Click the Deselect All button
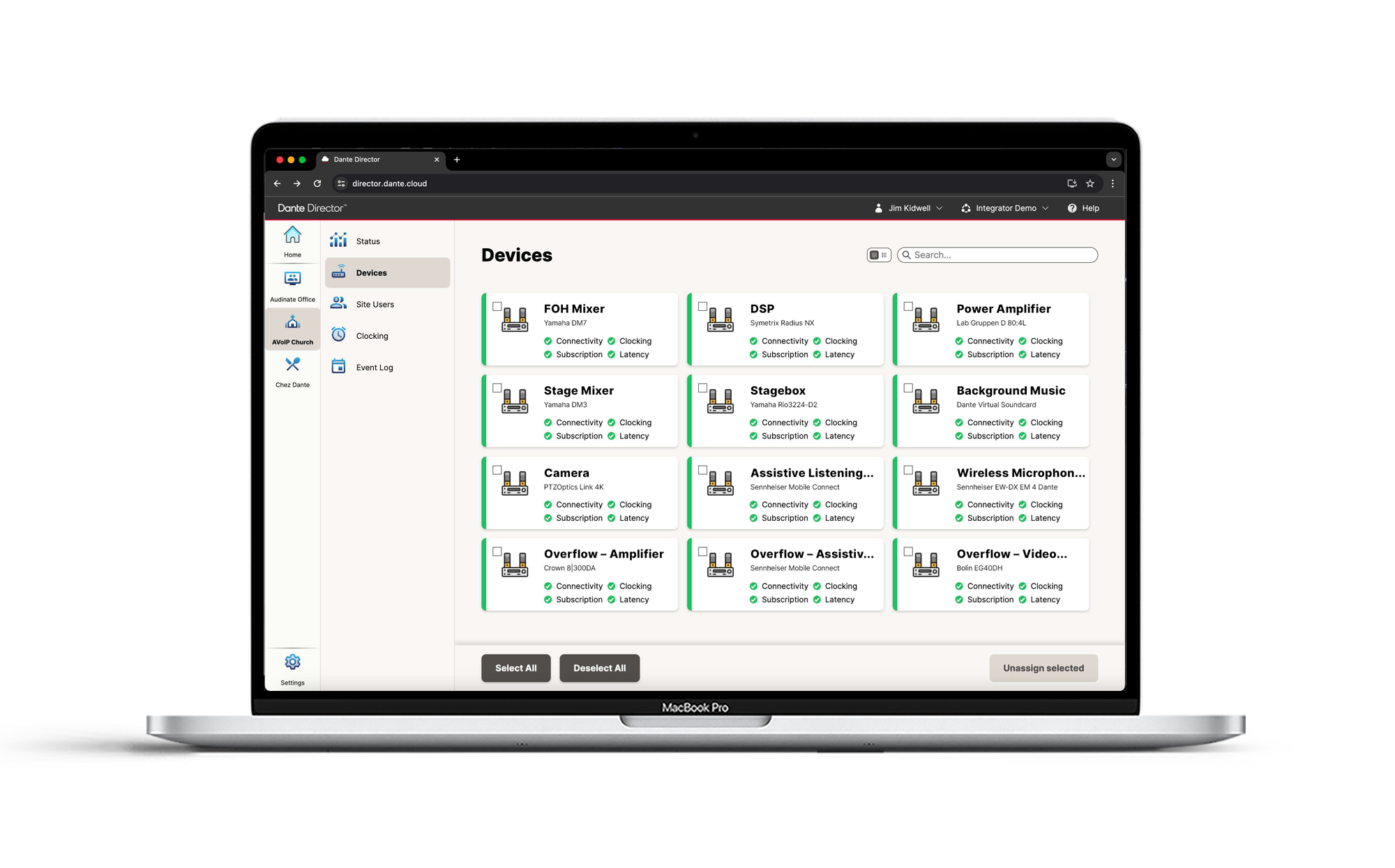Screen dimensions: 1395x868 [599, 668]
